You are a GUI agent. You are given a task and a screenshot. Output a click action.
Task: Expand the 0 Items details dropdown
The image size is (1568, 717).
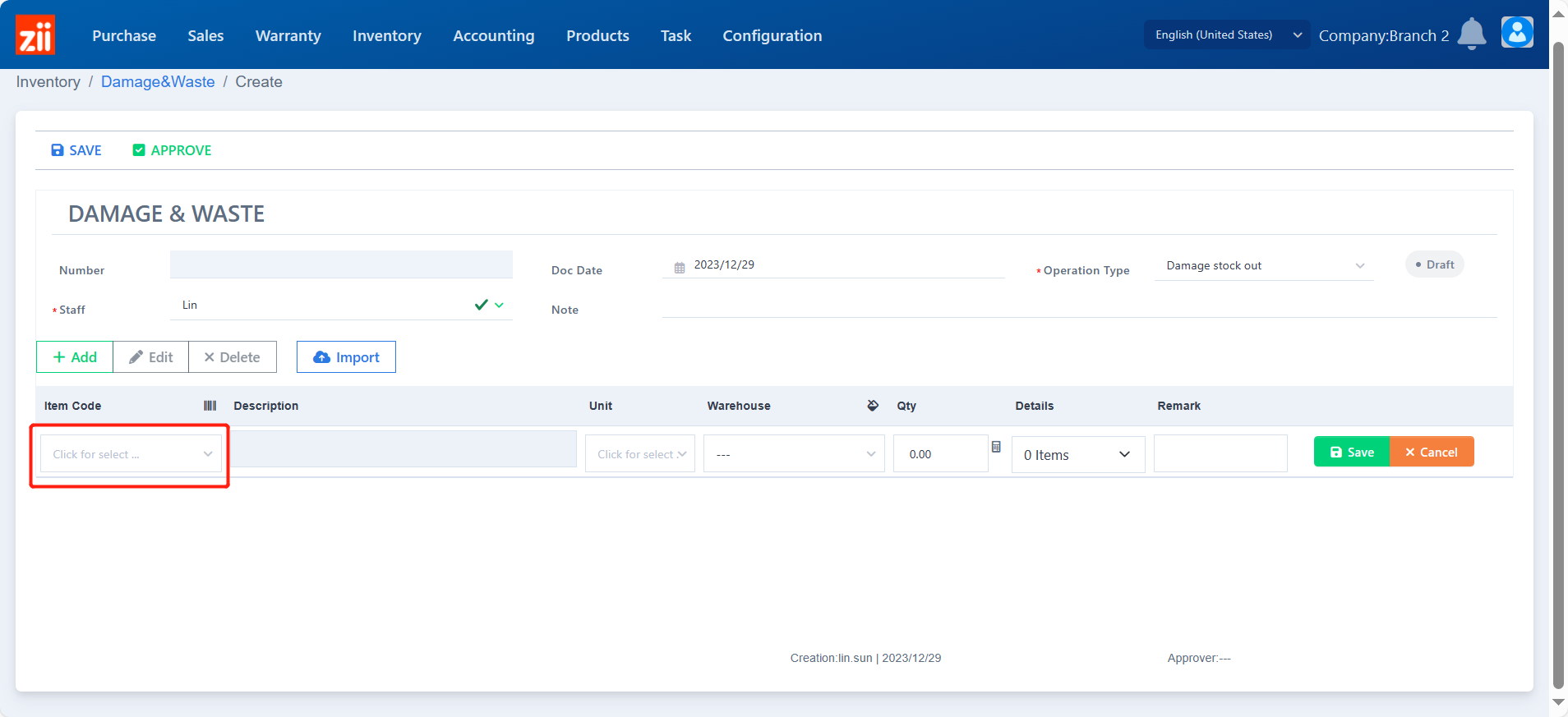1078,454
